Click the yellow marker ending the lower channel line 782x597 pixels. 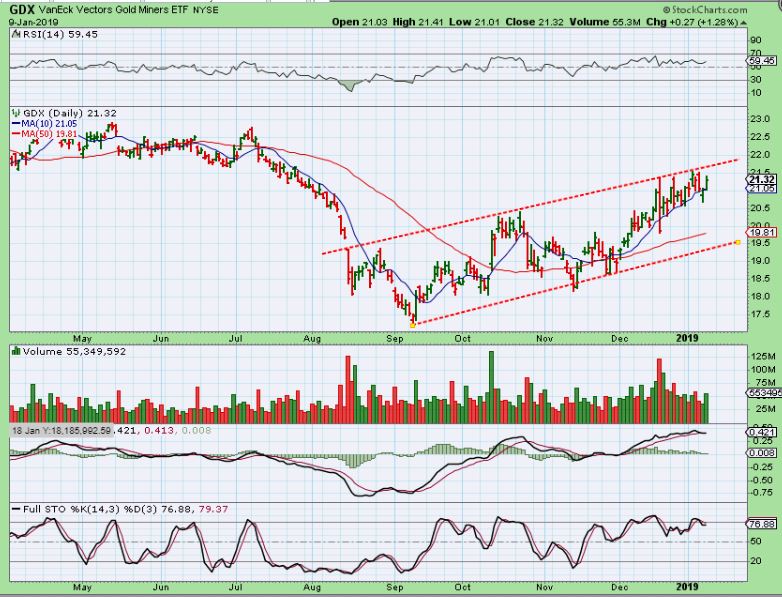click(738, 242)
